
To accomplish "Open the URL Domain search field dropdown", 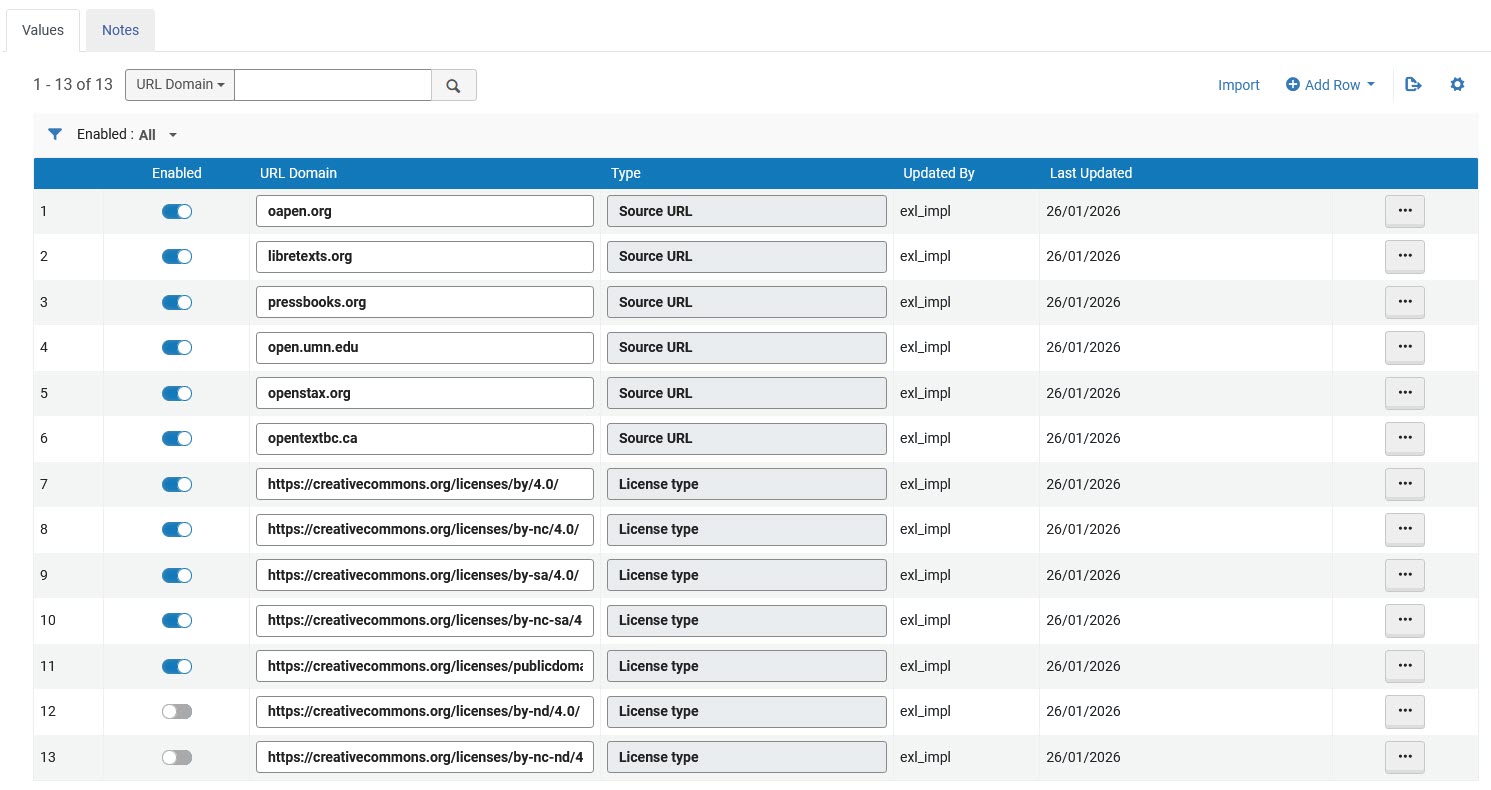I will click(180, 85).
